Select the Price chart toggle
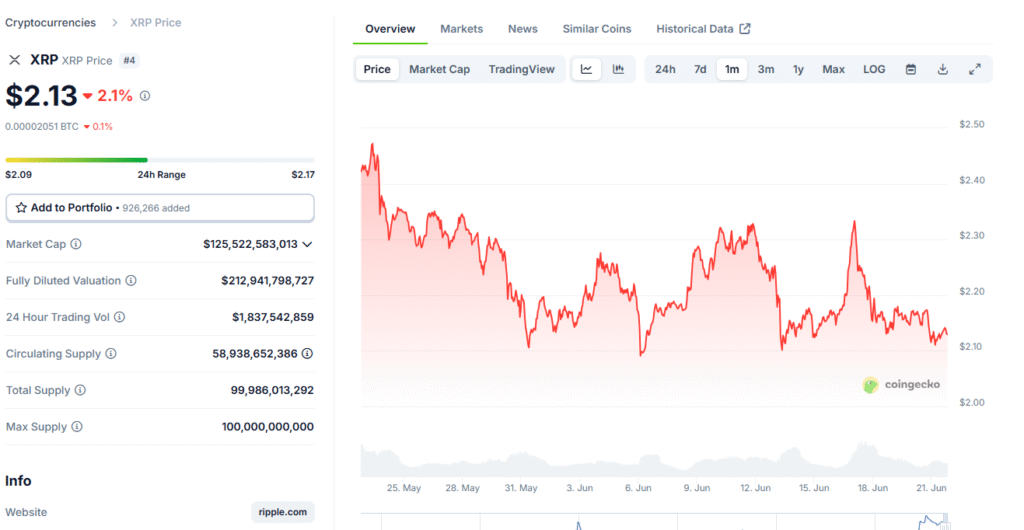The height and width of the screenshot is (530, 1024). [377, 69]
